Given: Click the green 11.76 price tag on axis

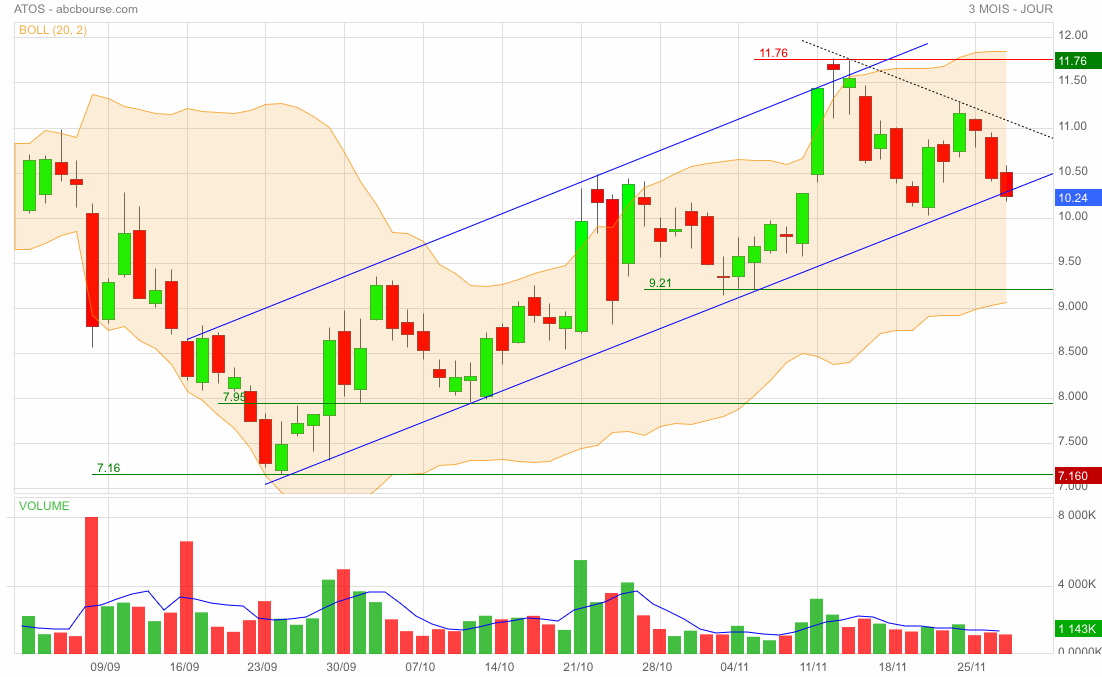Looking at the screenshot, I should click(1078, 61).
